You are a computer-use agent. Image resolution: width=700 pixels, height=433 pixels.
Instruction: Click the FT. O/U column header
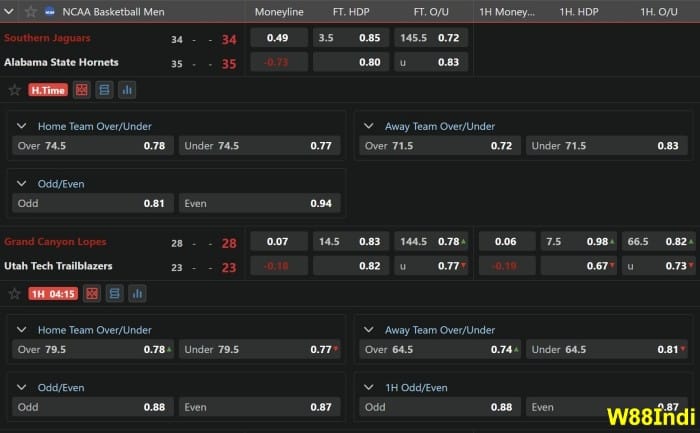[433, 12]
